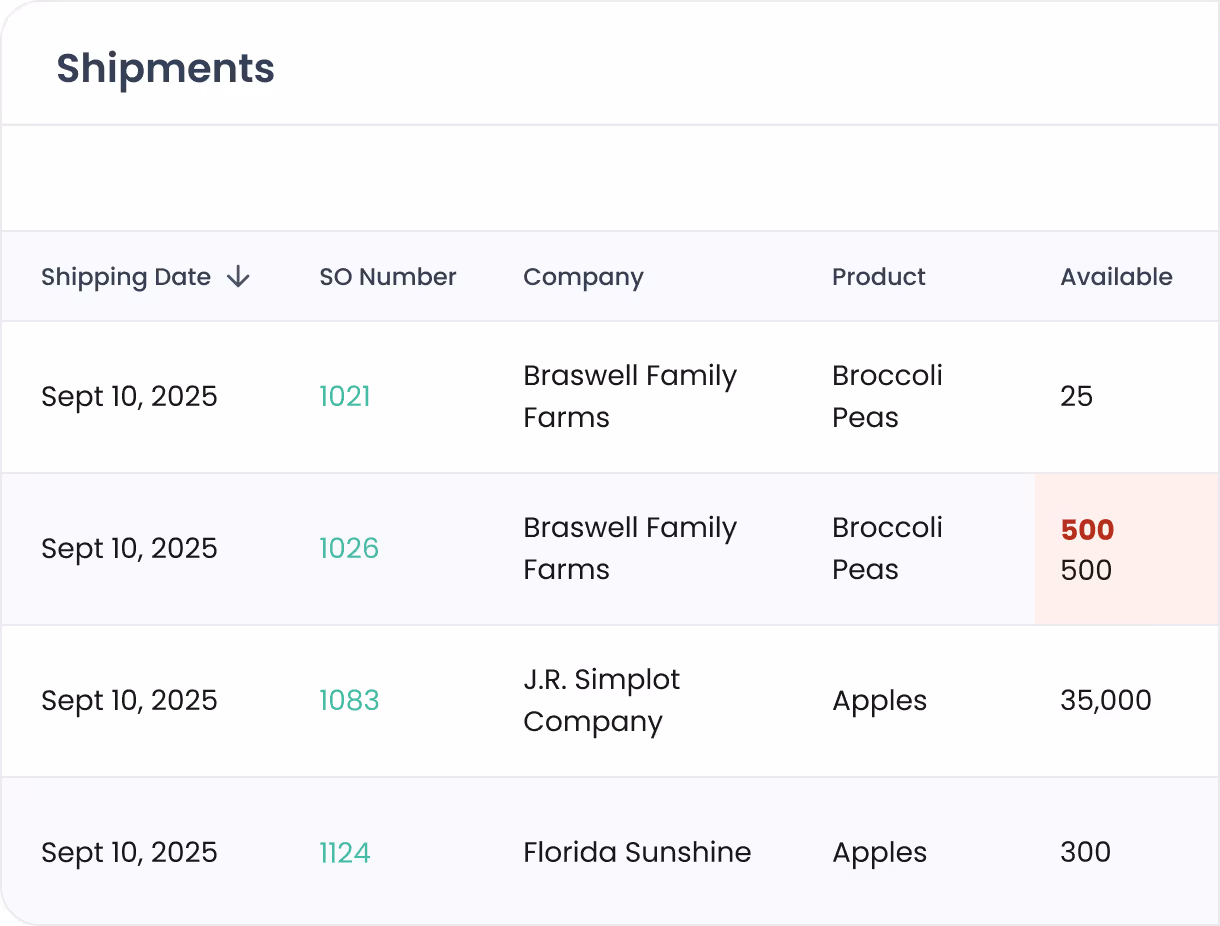1220x926 pixels.
Task: Click the J.R. Simplot Company name
Action: (x=600, y=701)
